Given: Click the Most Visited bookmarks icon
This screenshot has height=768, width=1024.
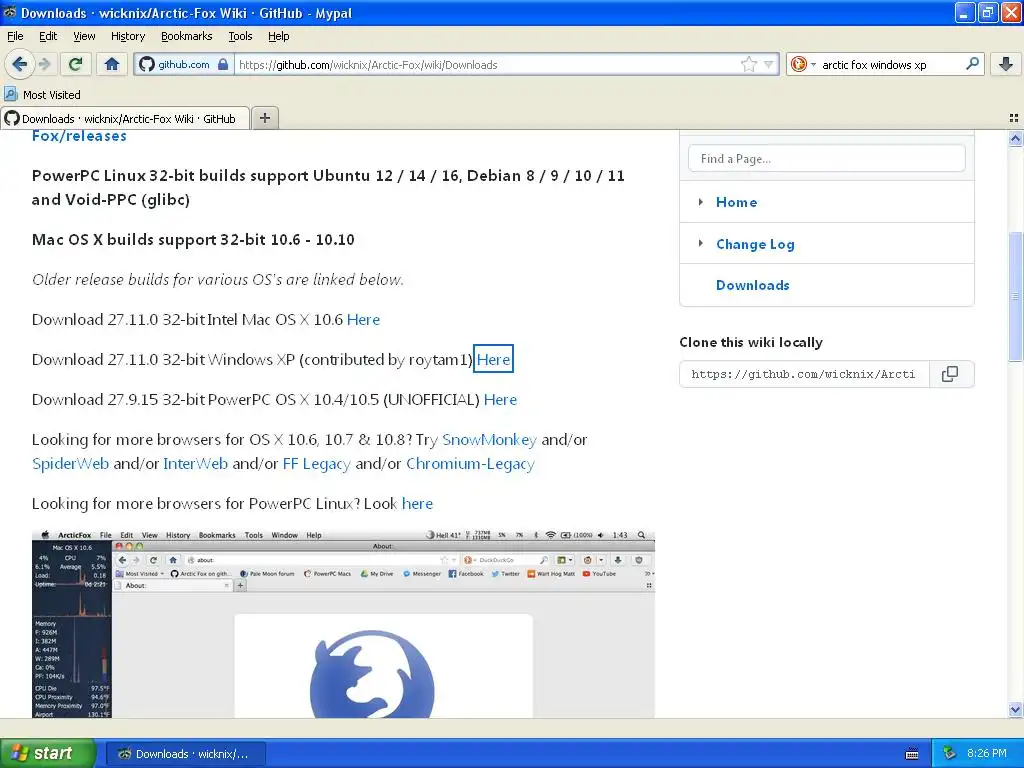Looking at the screenshot, I should pyautogui.click(x=10, y=94).
